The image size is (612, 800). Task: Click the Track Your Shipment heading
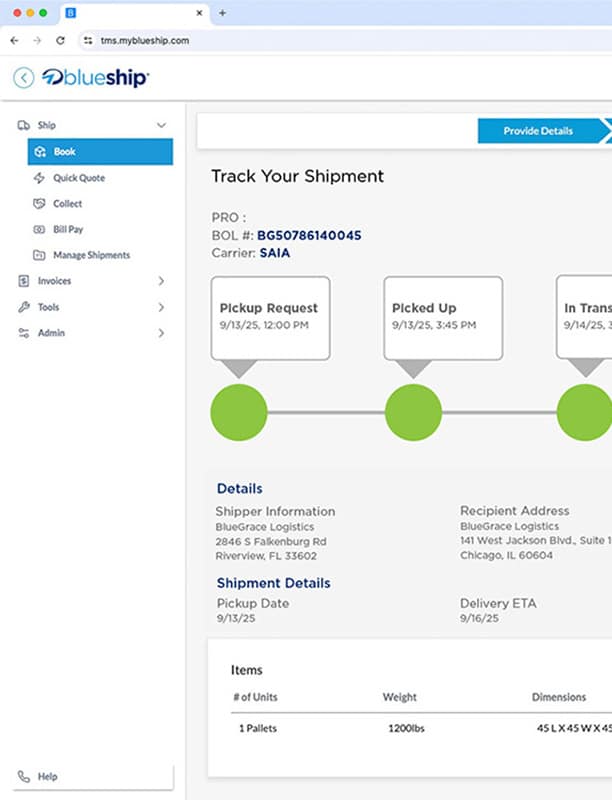pyautogui.click(x=297, y=176)
